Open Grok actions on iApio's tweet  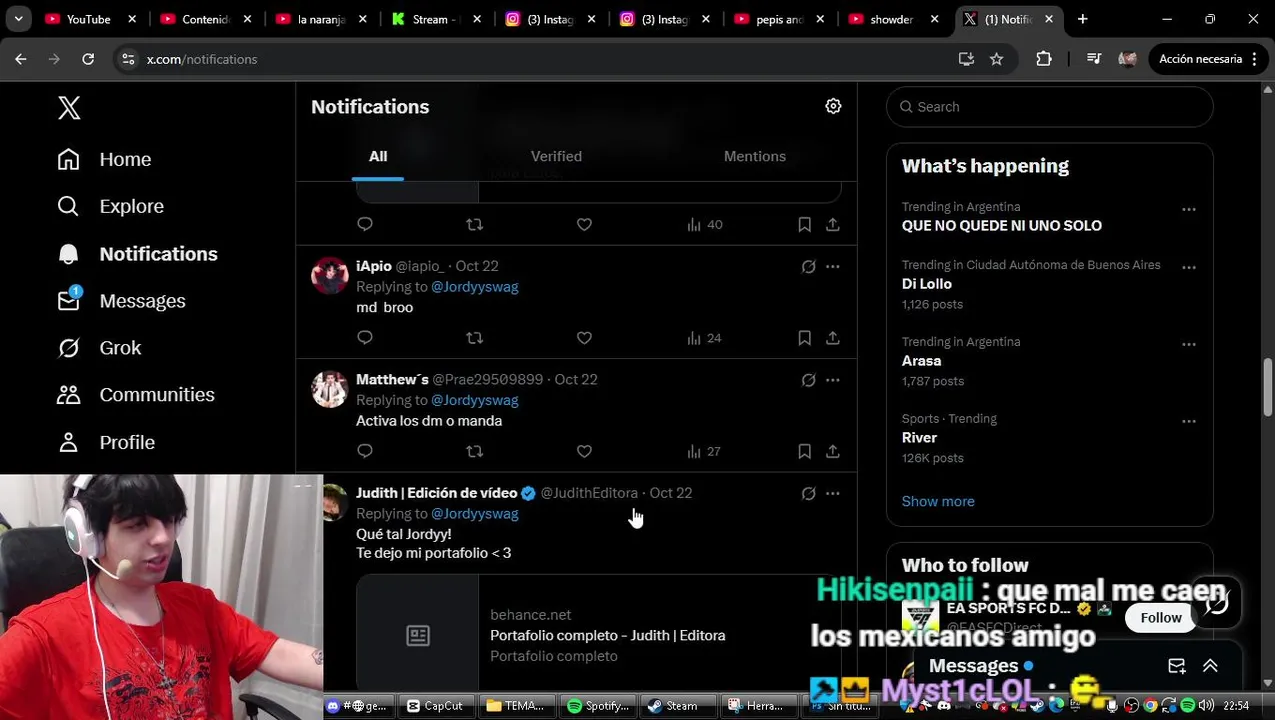click(808, 267)
